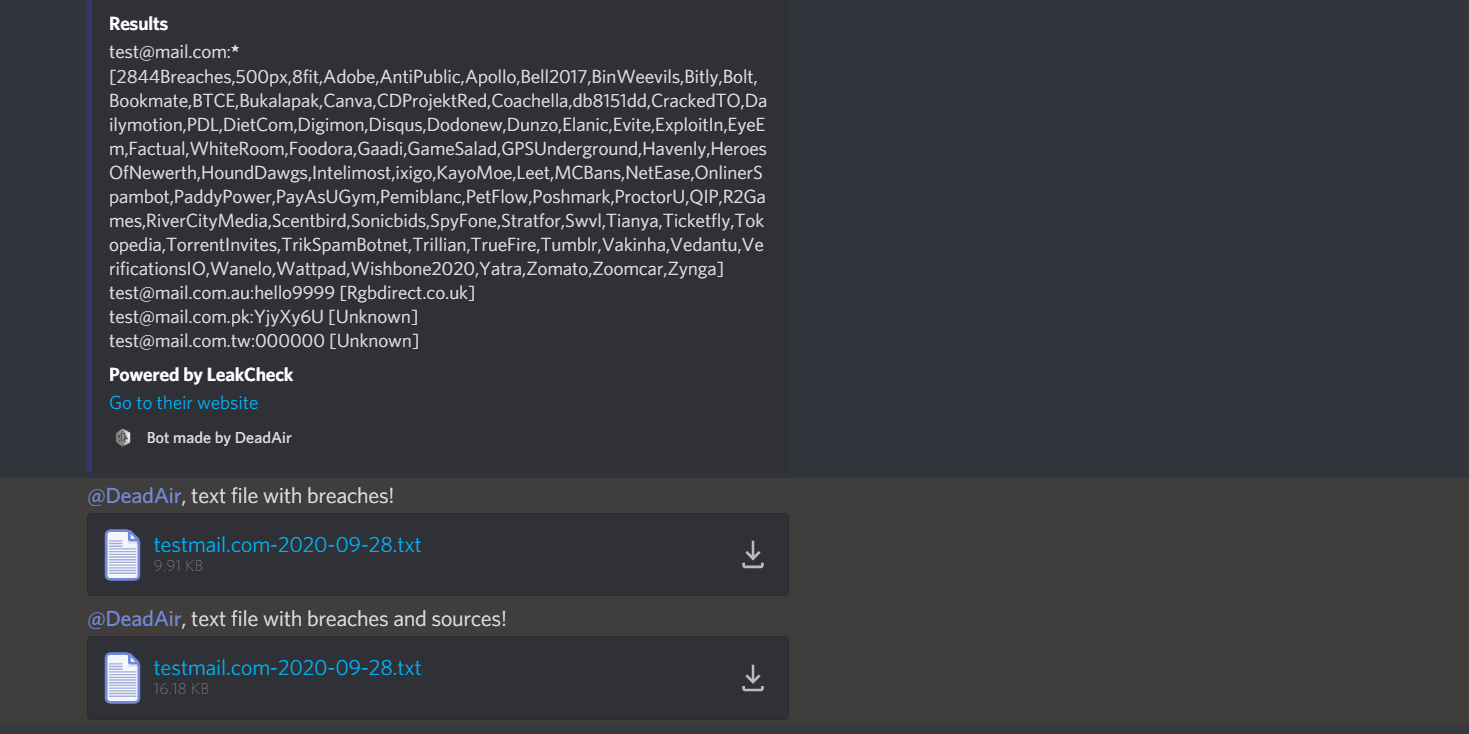
Task: Click the document icon of the 9.91 KB attachment
Action: click(x=123, y=555)
